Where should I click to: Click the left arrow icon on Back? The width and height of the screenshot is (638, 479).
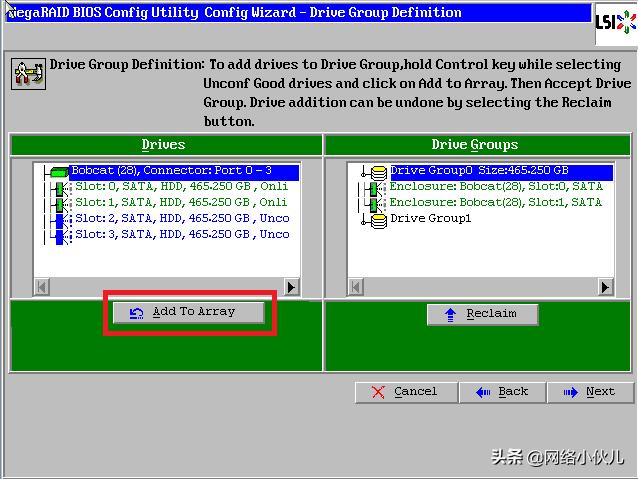483,392
